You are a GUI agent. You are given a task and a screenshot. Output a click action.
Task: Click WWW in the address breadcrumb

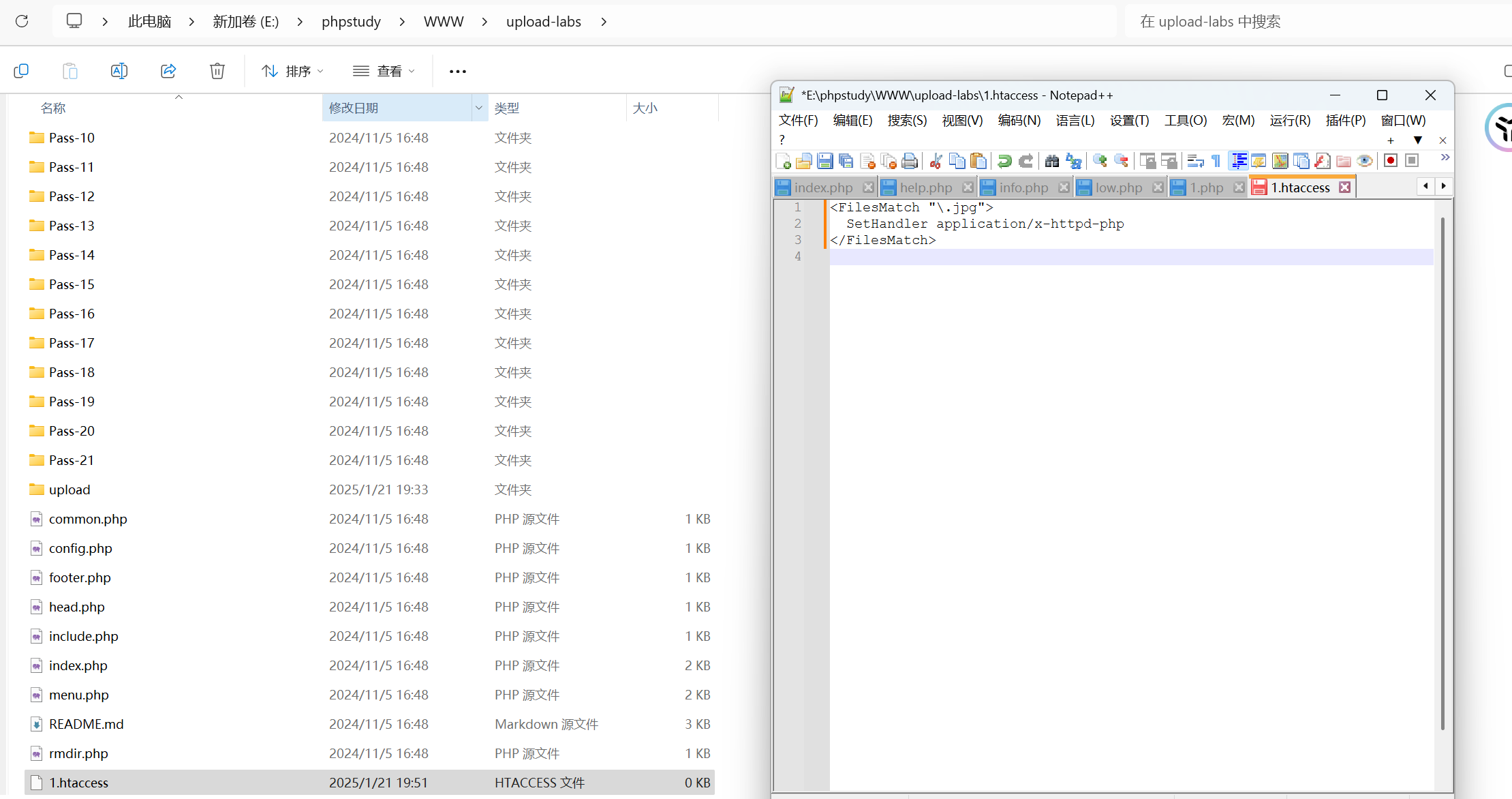(x=443, y=22)
